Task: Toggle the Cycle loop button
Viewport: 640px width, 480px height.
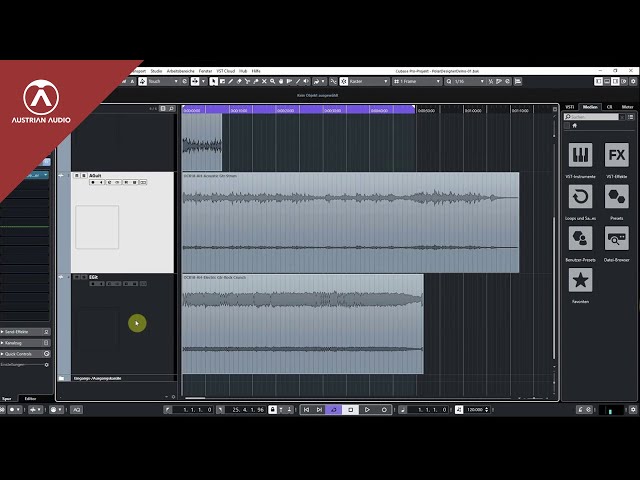Action: (x=335, y=410)
